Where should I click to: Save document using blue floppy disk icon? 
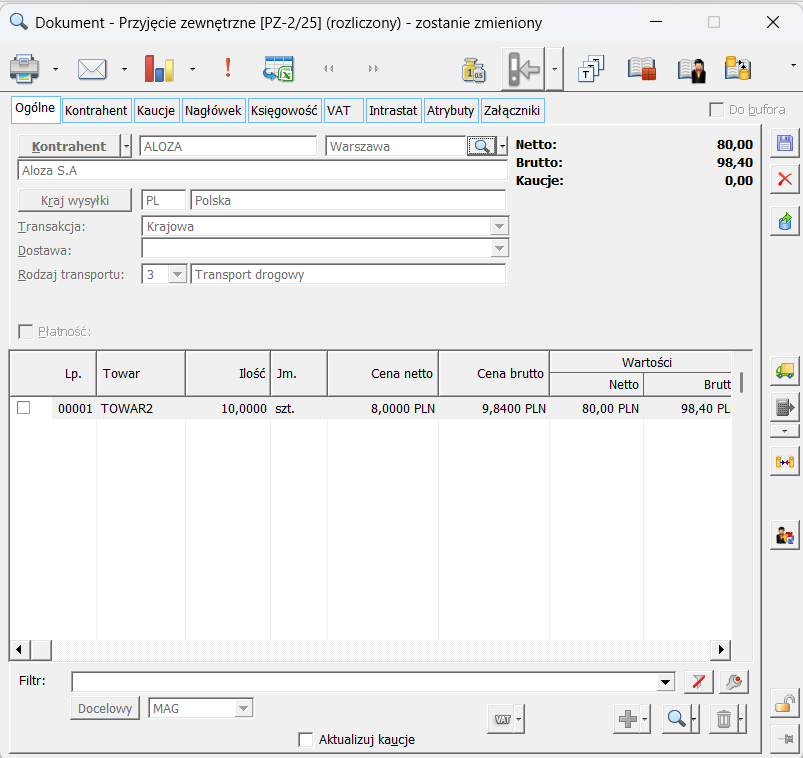tap(785, 143)
